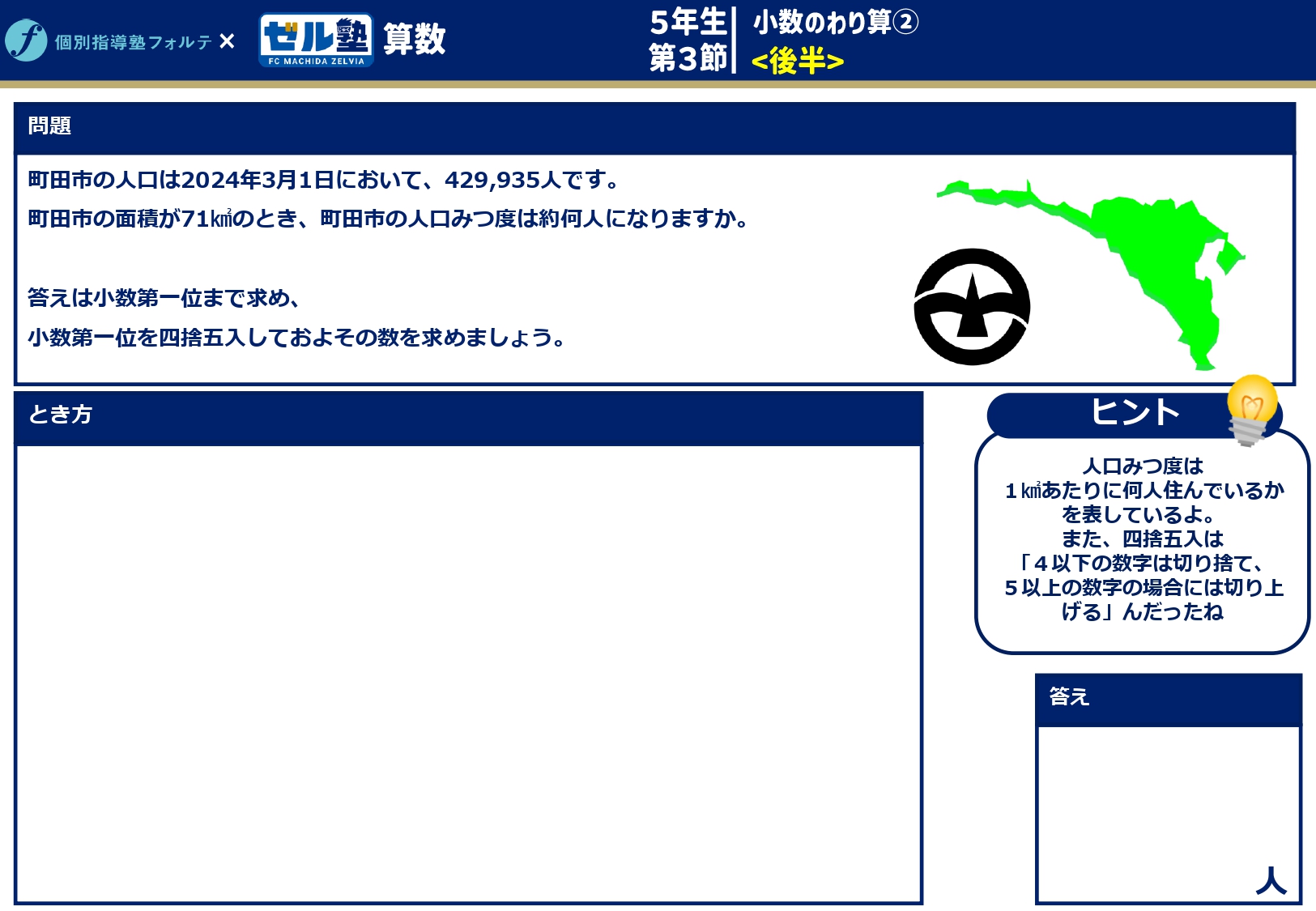The image size is (1316, 911).
Task: Click the ヒント header pill
Action: click(1134, 413)
